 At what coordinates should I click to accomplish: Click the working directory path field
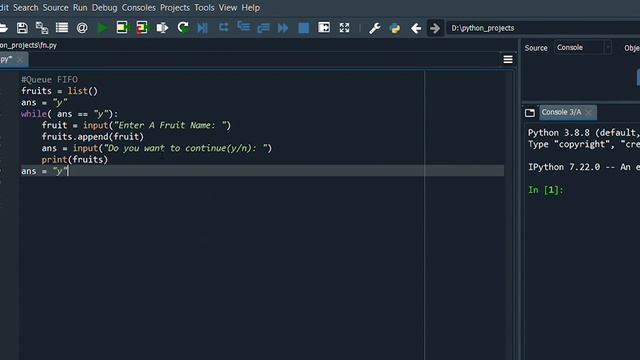[543, 28]
